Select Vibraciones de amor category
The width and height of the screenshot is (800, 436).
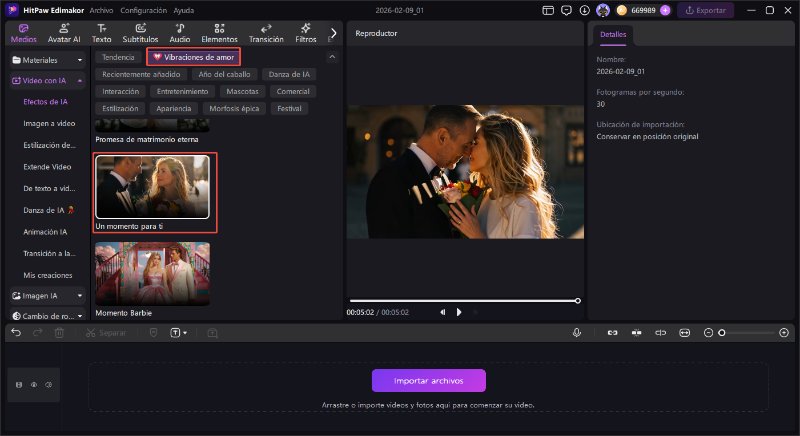point(194,57)
